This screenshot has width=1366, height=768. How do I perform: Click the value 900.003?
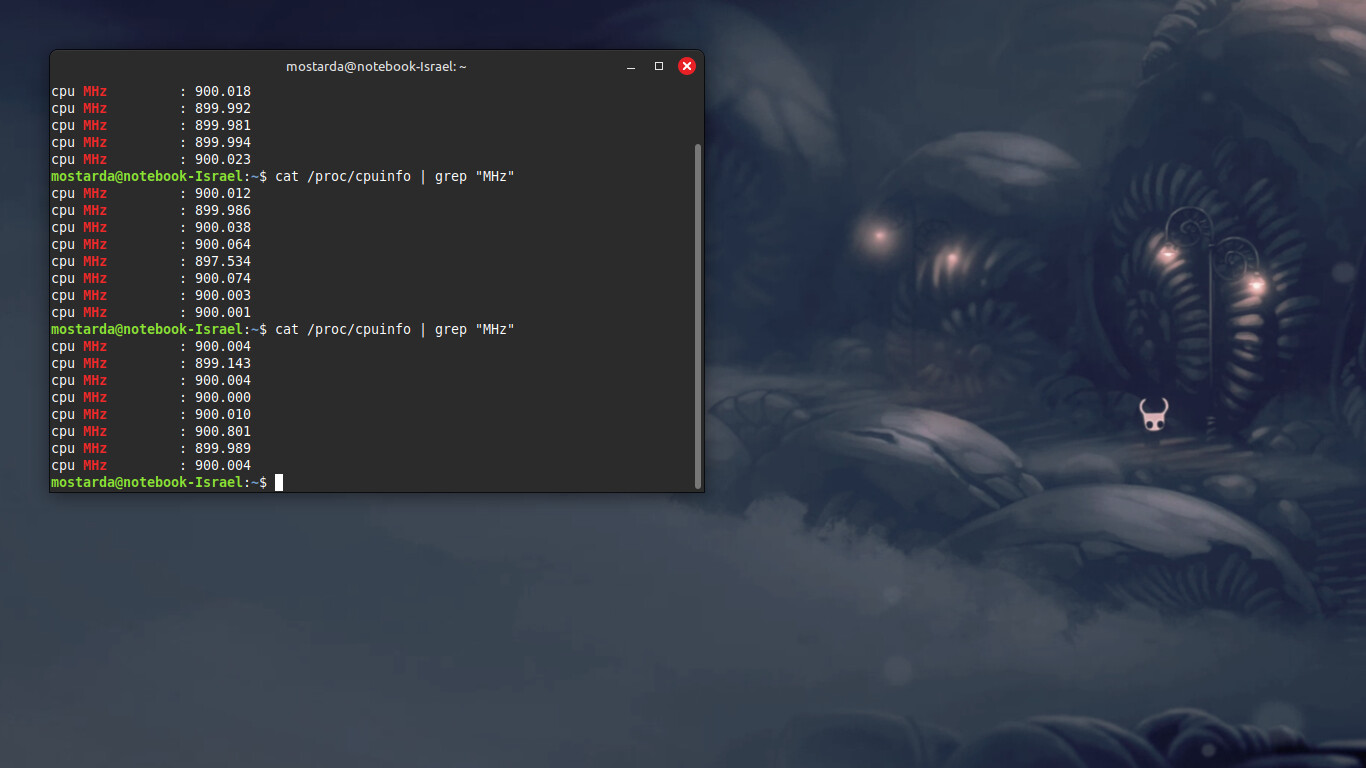point(223,295)
